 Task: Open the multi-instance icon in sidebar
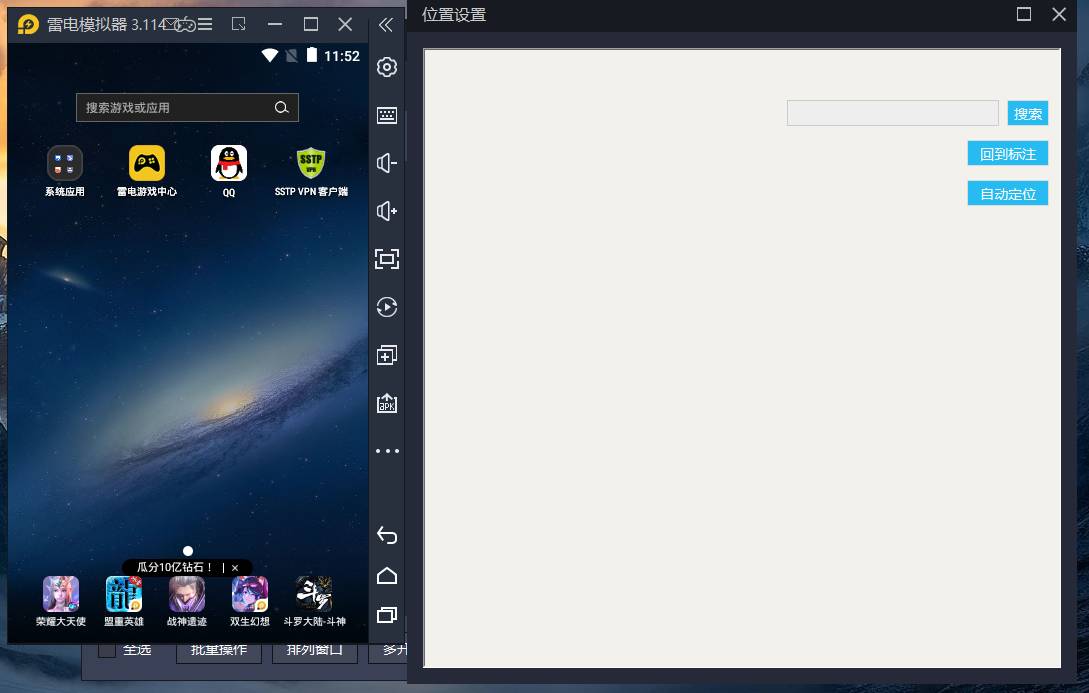[387, 355]
